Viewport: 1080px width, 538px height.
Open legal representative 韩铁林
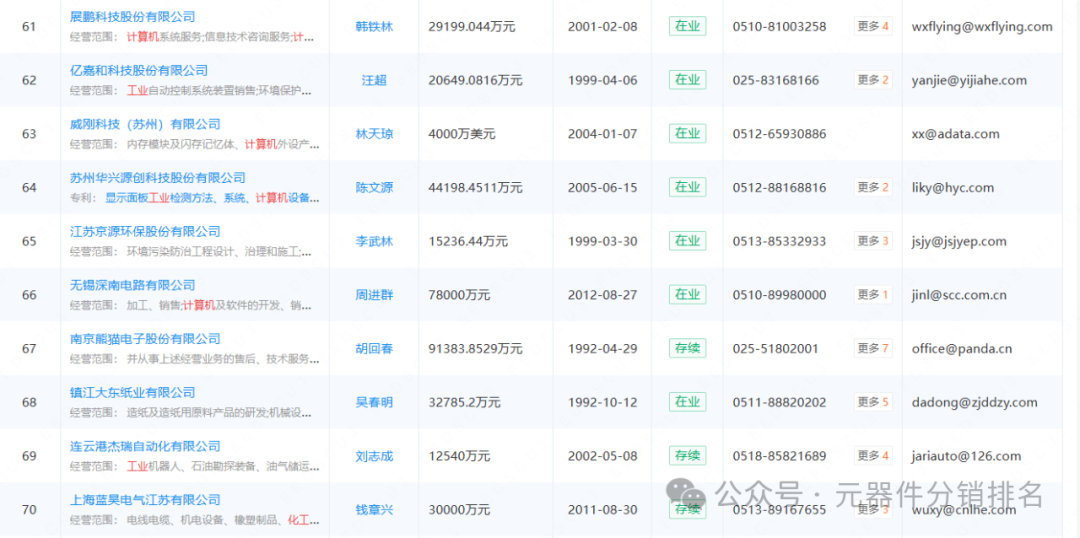374,27
